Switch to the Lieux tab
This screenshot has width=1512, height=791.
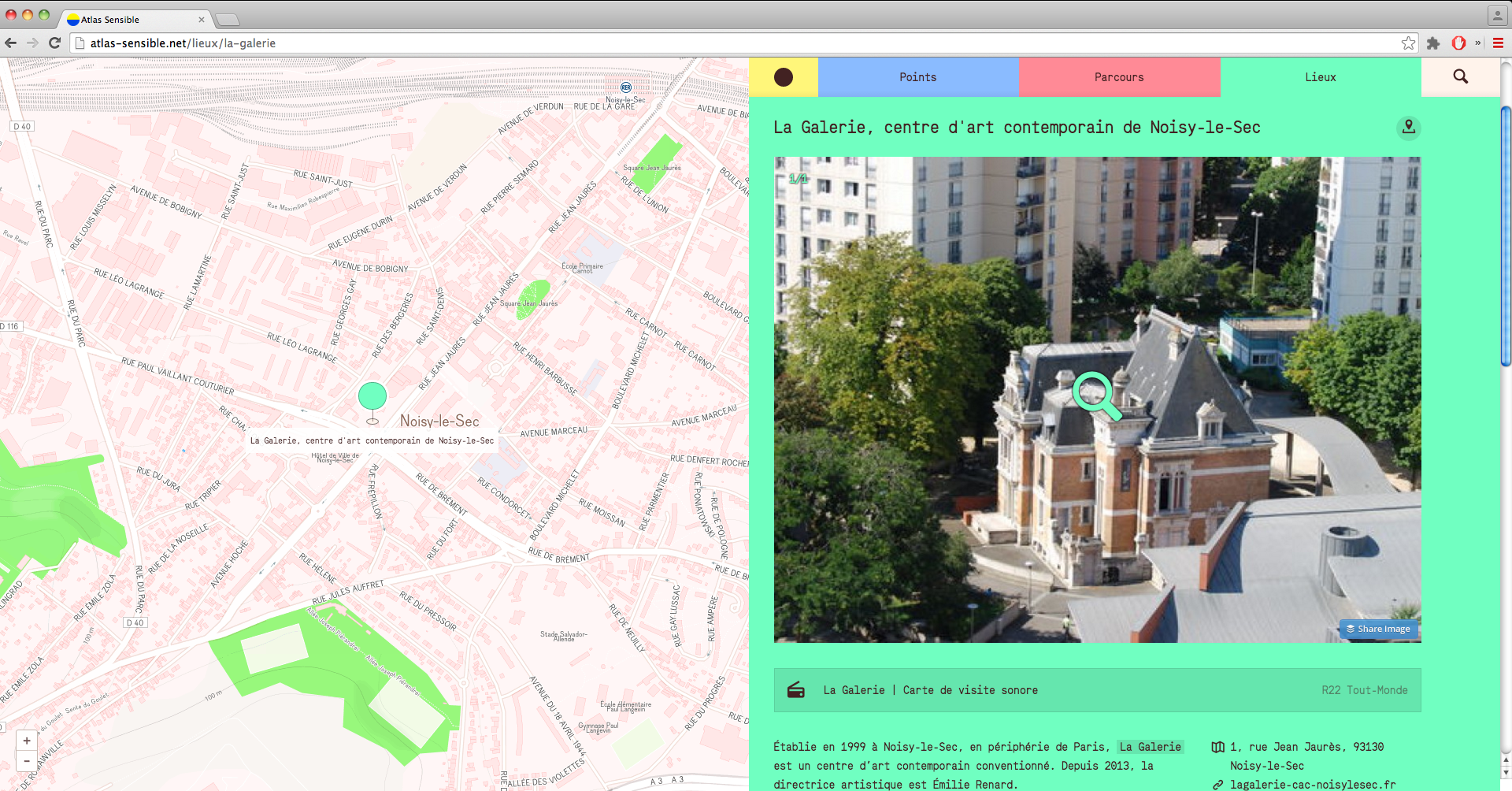pos(1321,77)
